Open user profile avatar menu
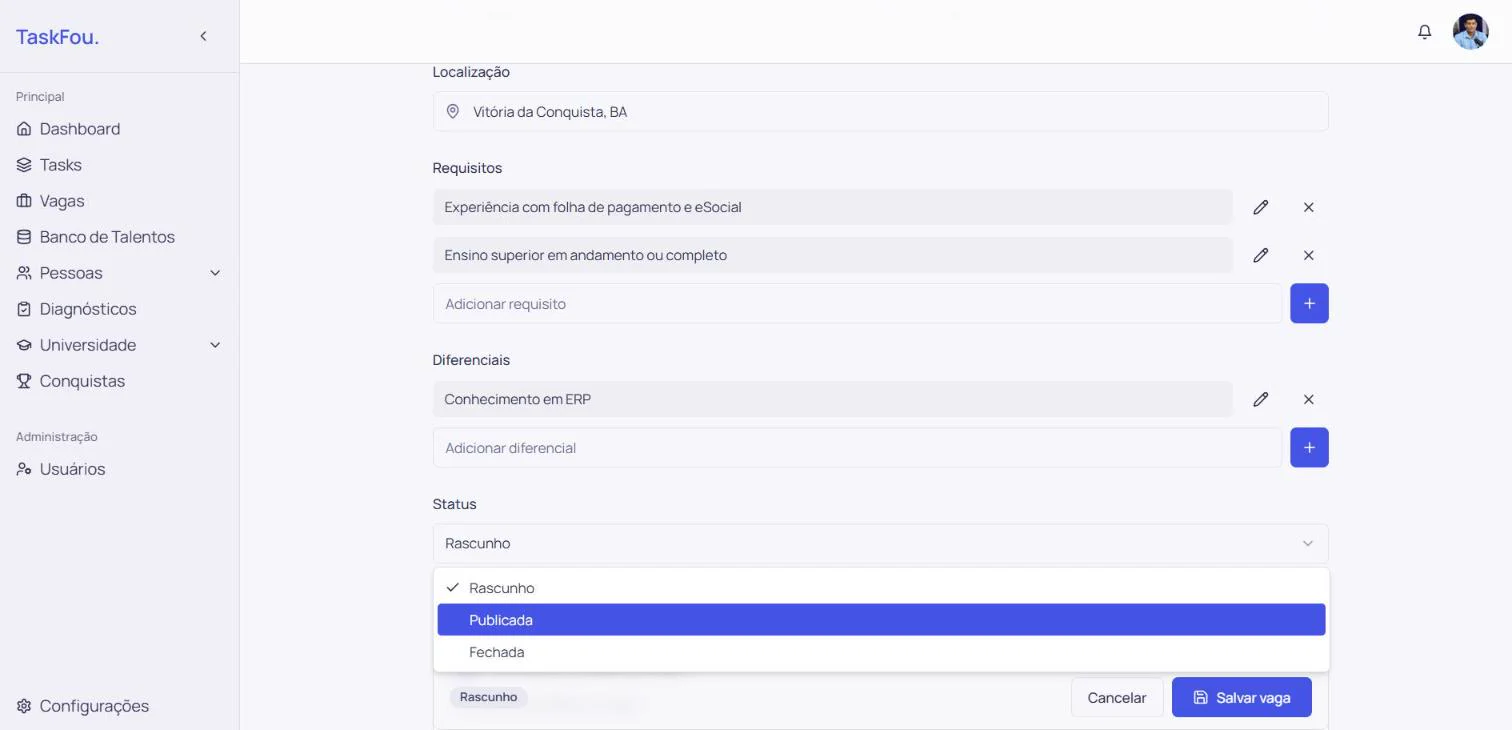 1470,32
